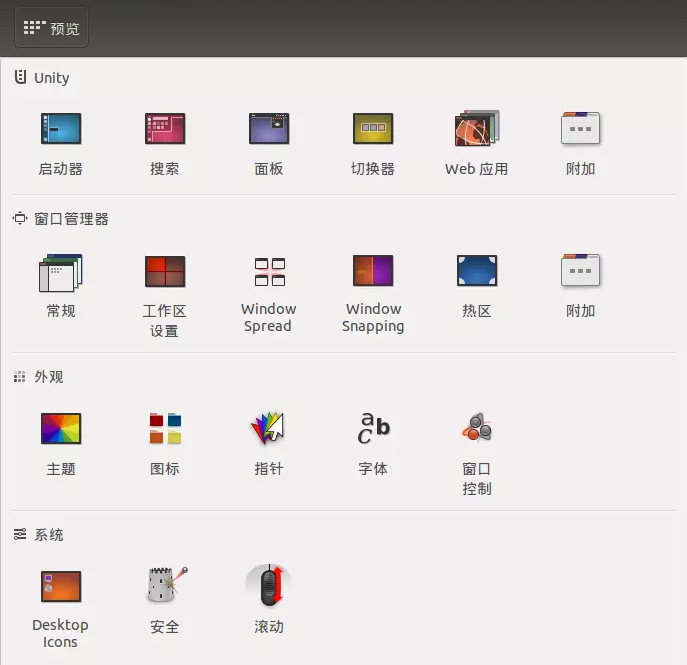Open the 滚动 scrolling settings icon
687x665 pixels.
click(x=269, y=585)
